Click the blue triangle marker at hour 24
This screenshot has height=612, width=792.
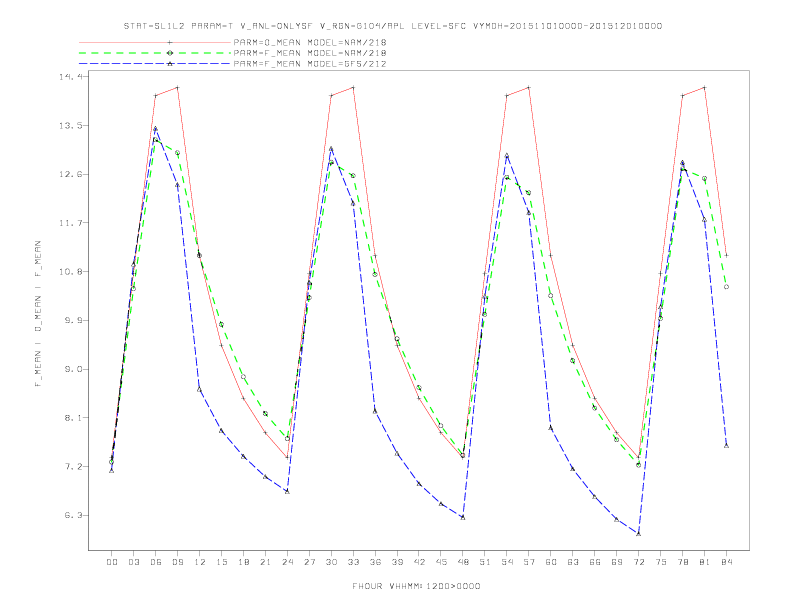point(287,491)
